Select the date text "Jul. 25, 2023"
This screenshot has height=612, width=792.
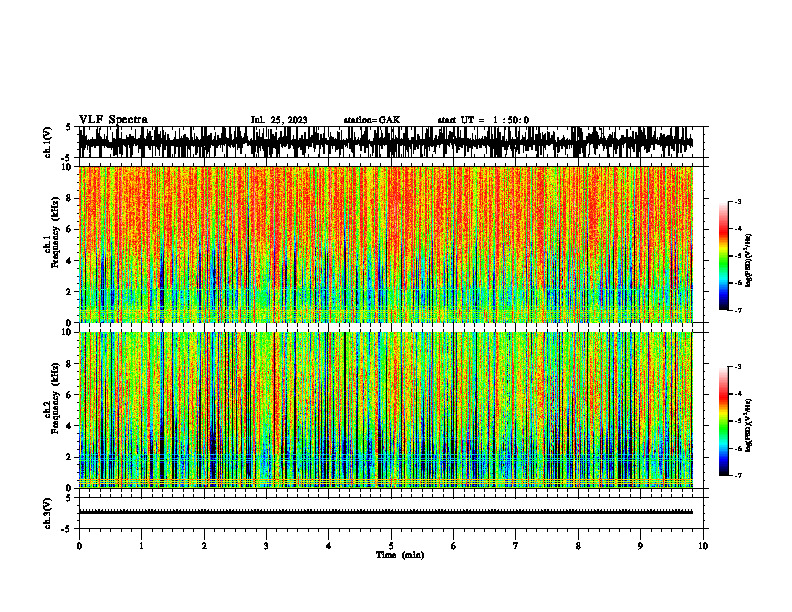click(279, 120)
